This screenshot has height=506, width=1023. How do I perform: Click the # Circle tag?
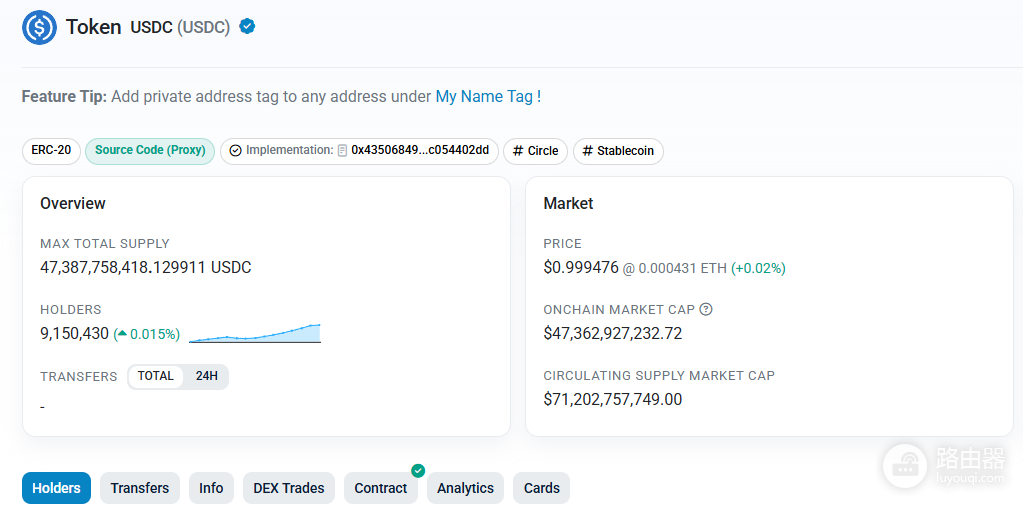(x=536, y=151)
